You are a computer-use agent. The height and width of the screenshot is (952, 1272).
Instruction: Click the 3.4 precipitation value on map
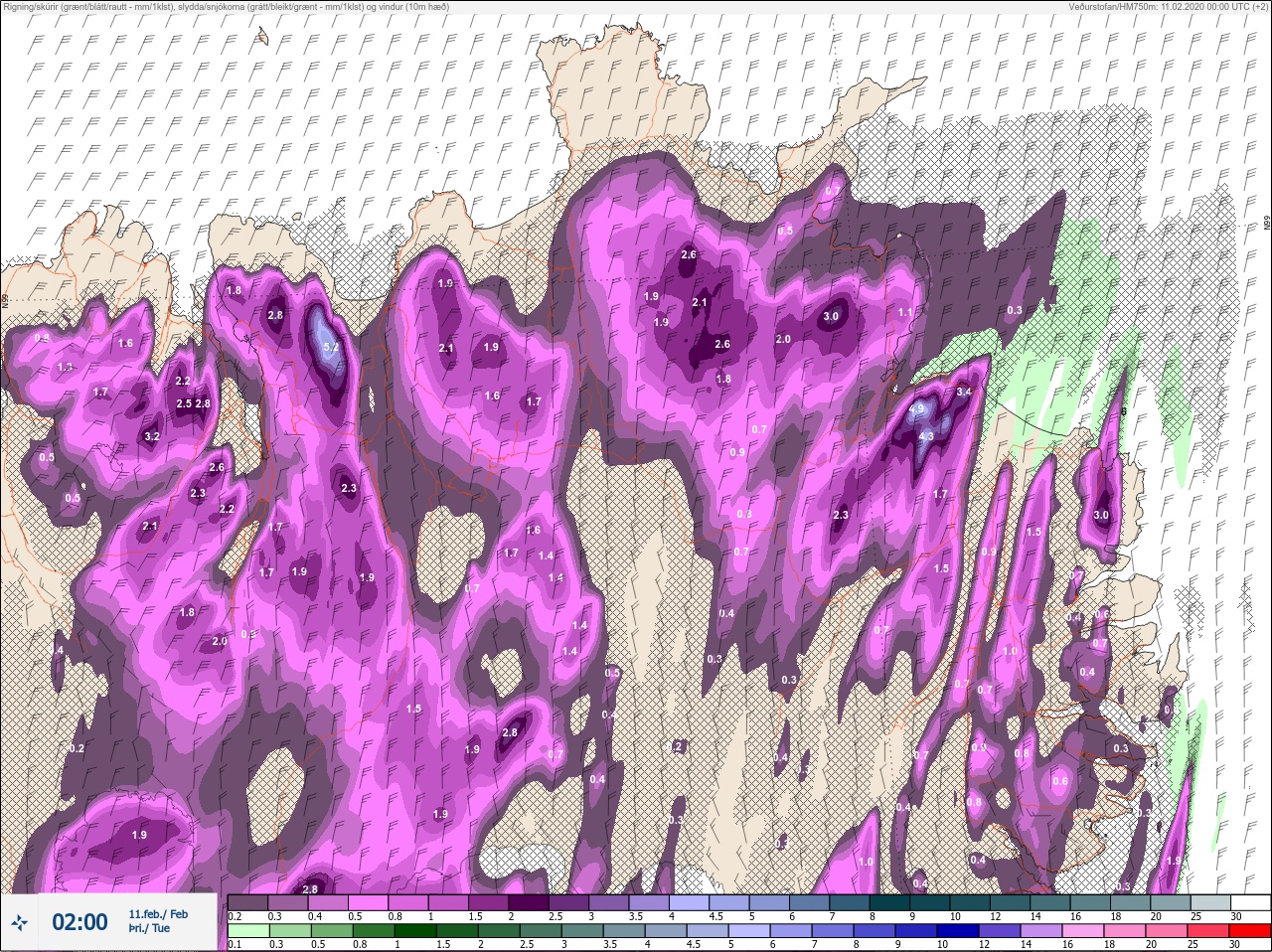964,393
